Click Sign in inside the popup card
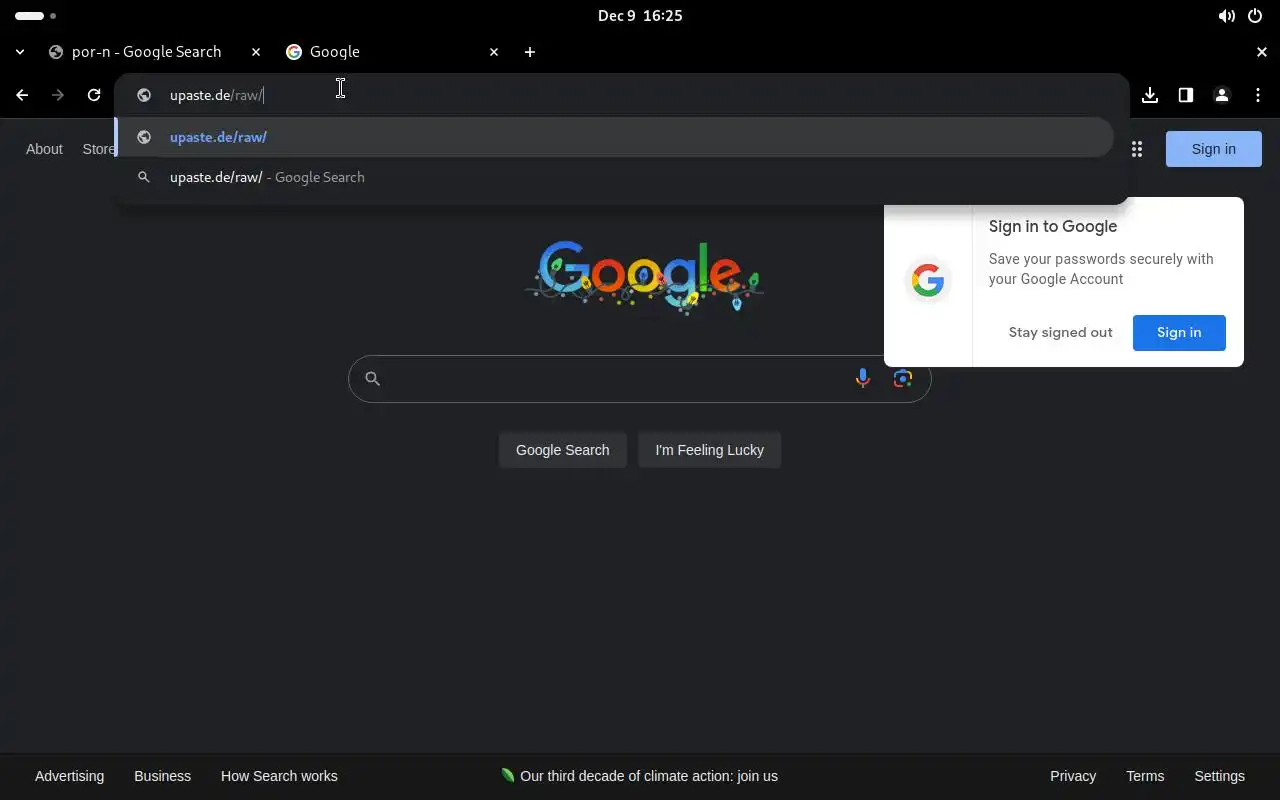Viewport: 1280px width, 800px height. coord(1179,333)
